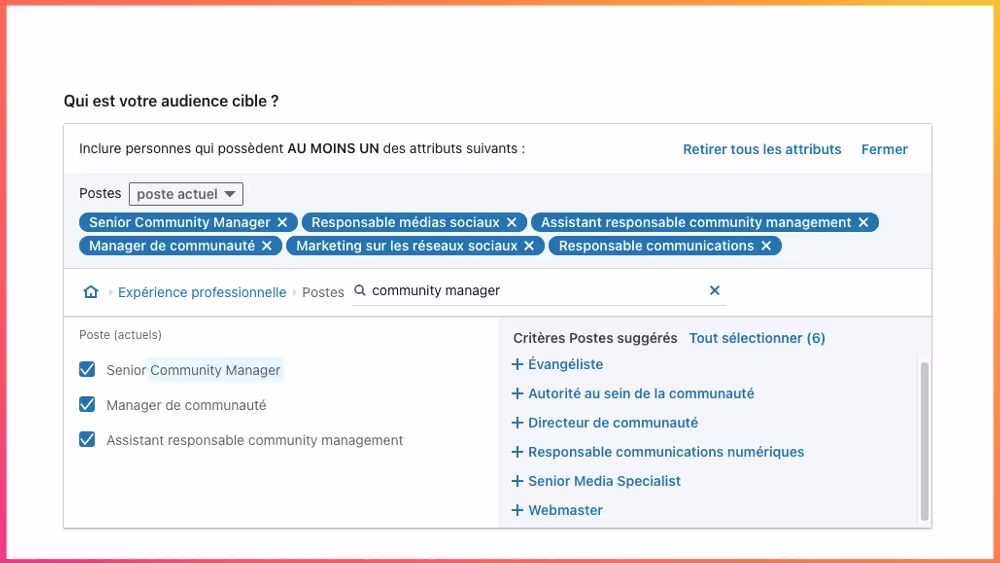Uncheck Manager de communauté checkbox
The image size is (1000, 563).
[x=87, y=405]
